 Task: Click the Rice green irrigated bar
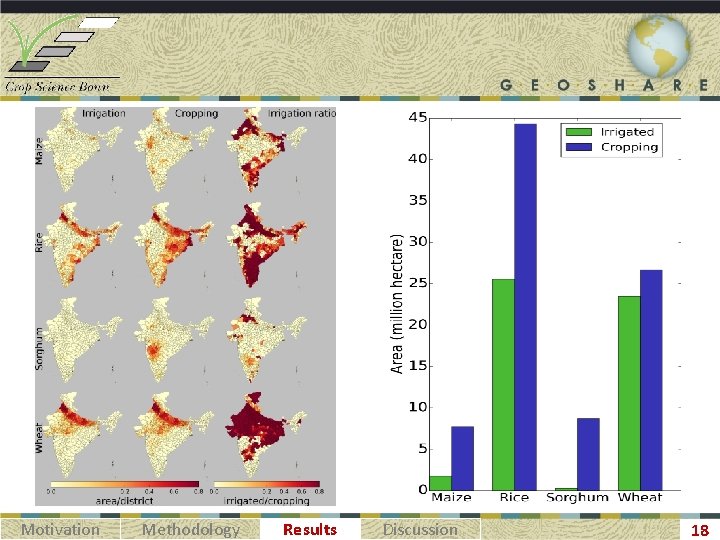pyautogui.click(x=503, y=384)
